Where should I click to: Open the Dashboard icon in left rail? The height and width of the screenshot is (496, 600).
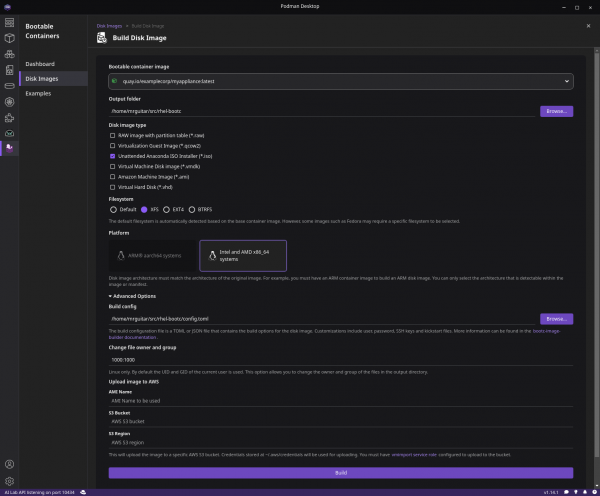(10, 23)
